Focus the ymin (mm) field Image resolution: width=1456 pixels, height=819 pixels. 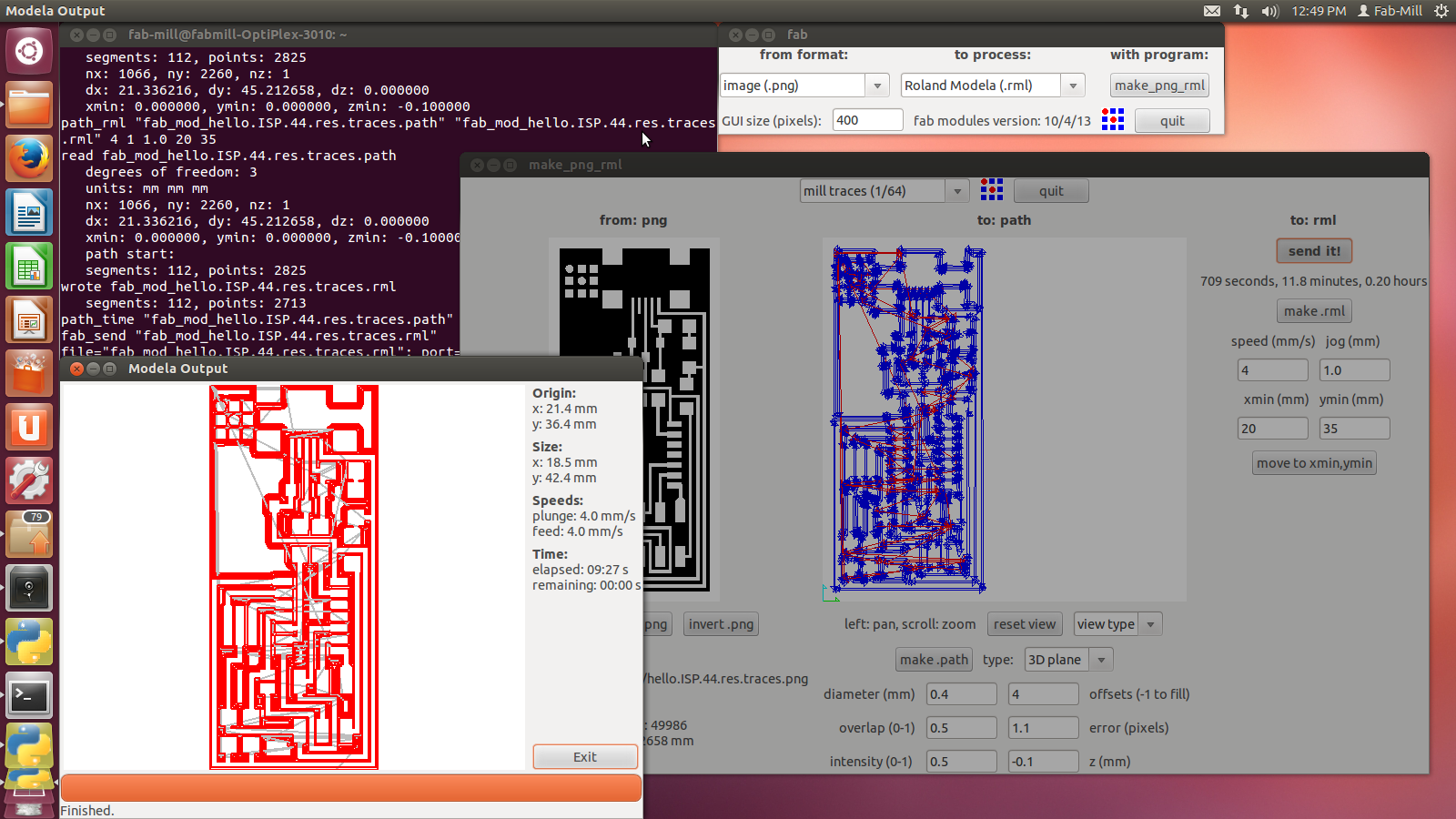click(1354, 429)
